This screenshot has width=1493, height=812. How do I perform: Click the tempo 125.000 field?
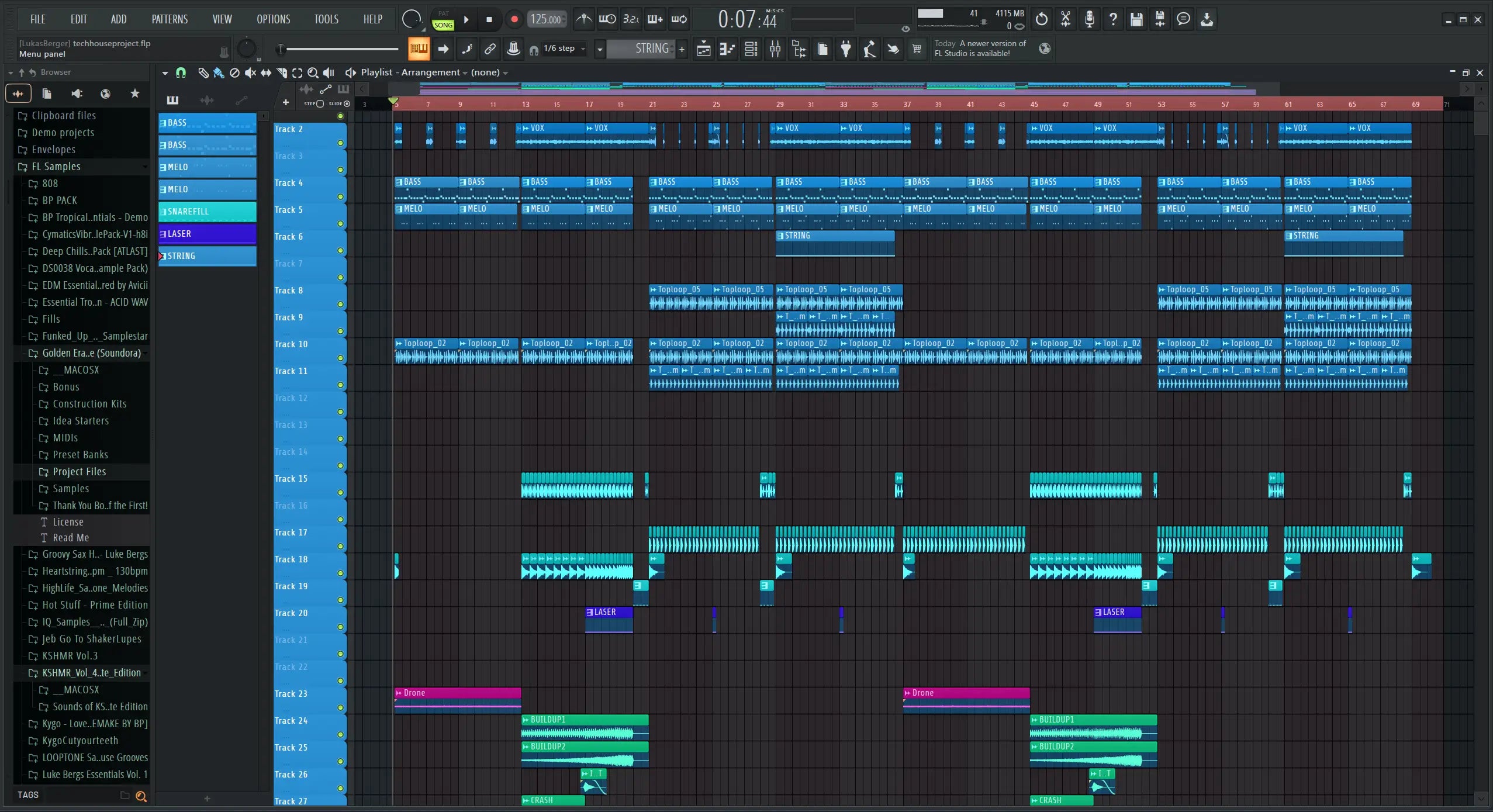click(x=546, y=19)
